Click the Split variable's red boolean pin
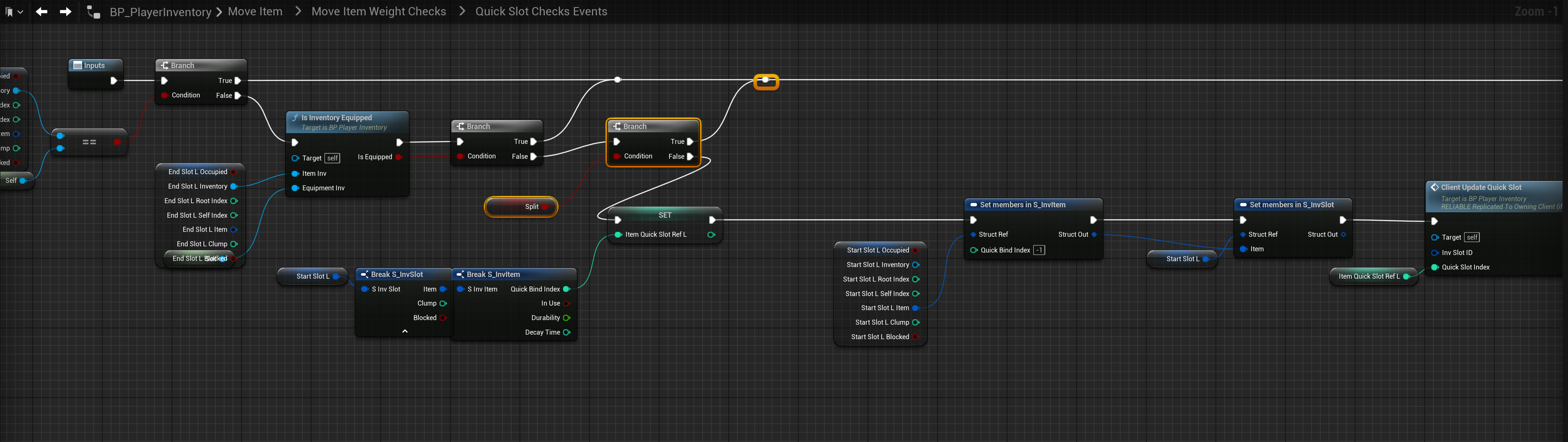Viewport: 1568px width, 442px height. pos(546,206)
